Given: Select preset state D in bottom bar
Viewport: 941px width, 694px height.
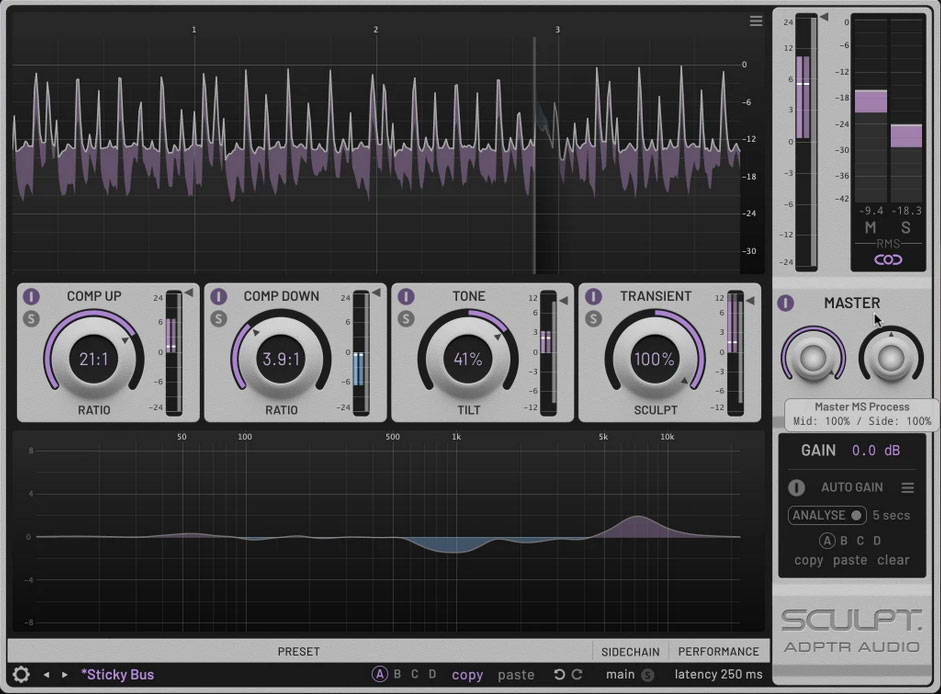Looking at the screenshot, I should click(432, 674).
